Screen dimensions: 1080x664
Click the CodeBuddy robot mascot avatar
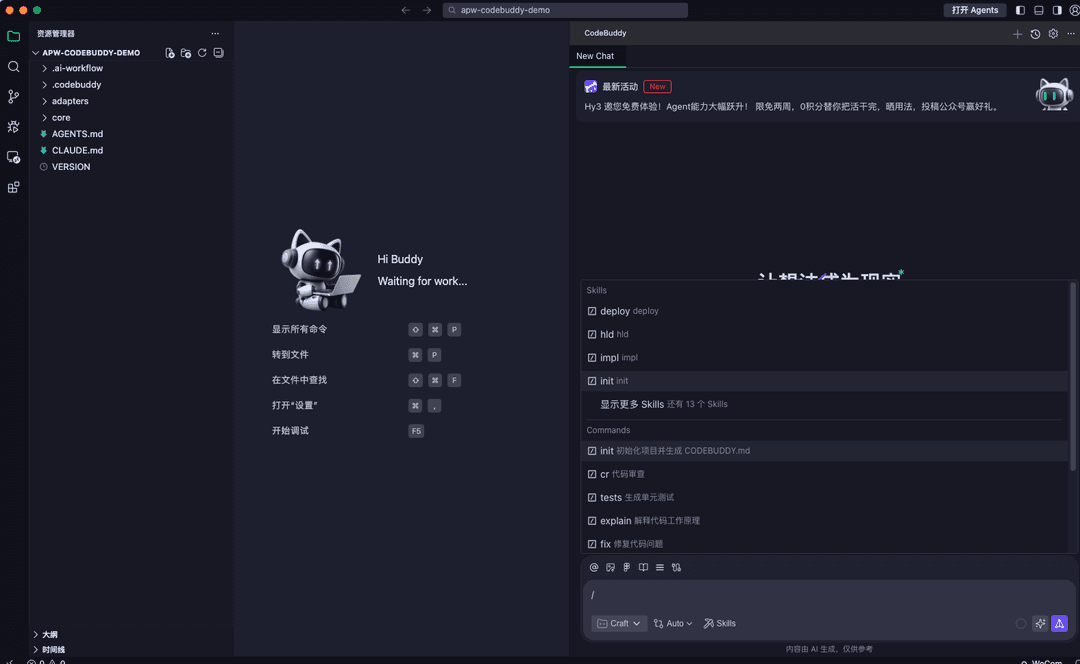(x=1054, y=94)
